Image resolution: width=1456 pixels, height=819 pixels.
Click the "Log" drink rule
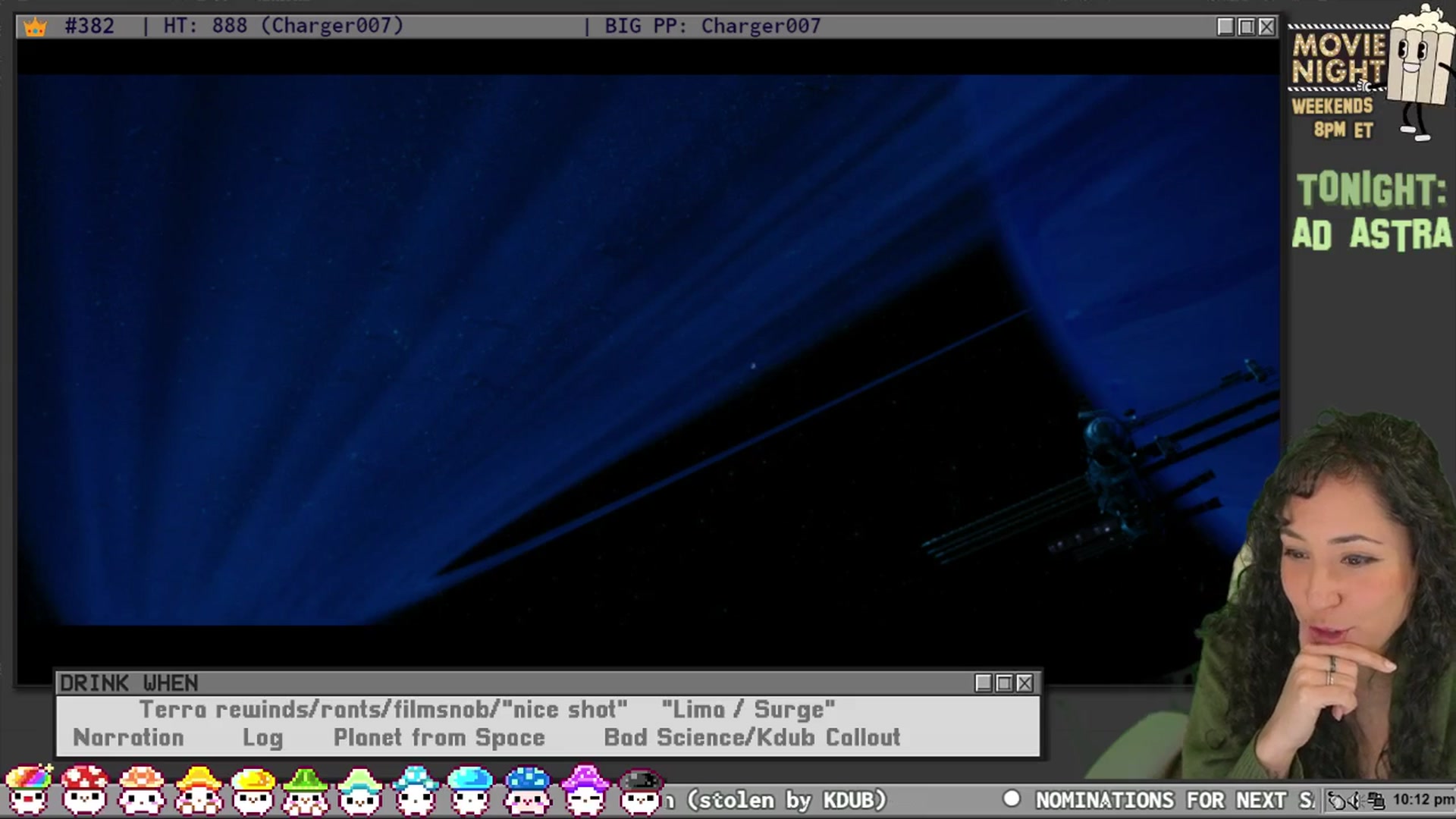pyautogui.click(x=262, y=738)
